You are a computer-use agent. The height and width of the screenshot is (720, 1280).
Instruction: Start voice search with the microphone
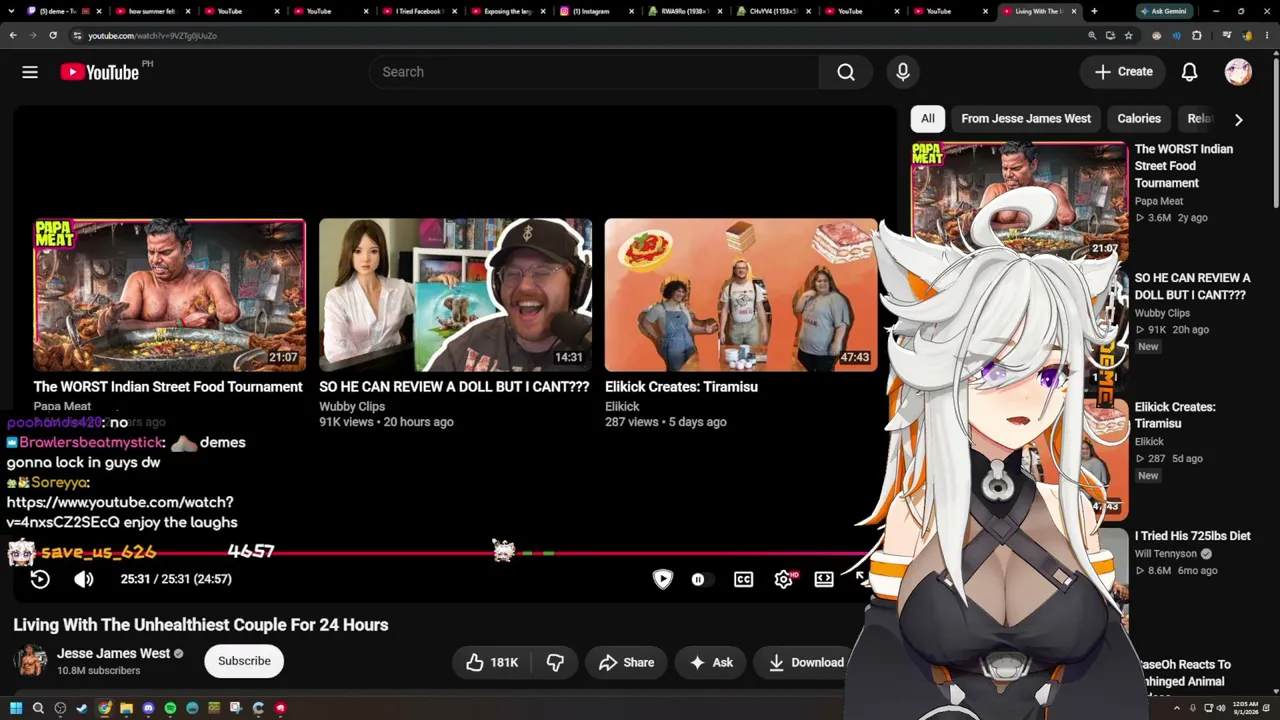coord(903,72)
